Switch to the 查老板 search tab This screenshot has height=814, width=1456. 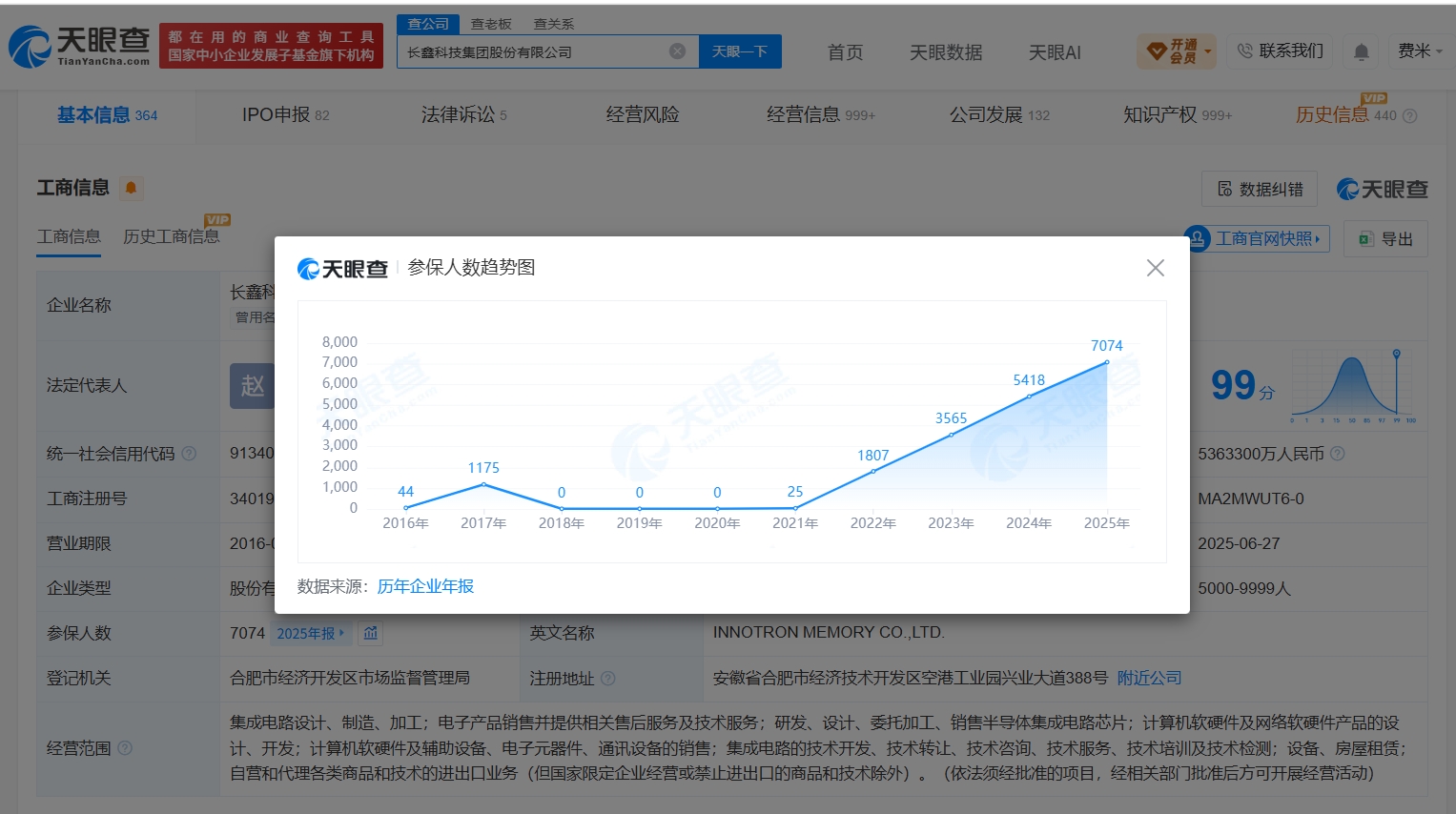(x=491, y=24)
